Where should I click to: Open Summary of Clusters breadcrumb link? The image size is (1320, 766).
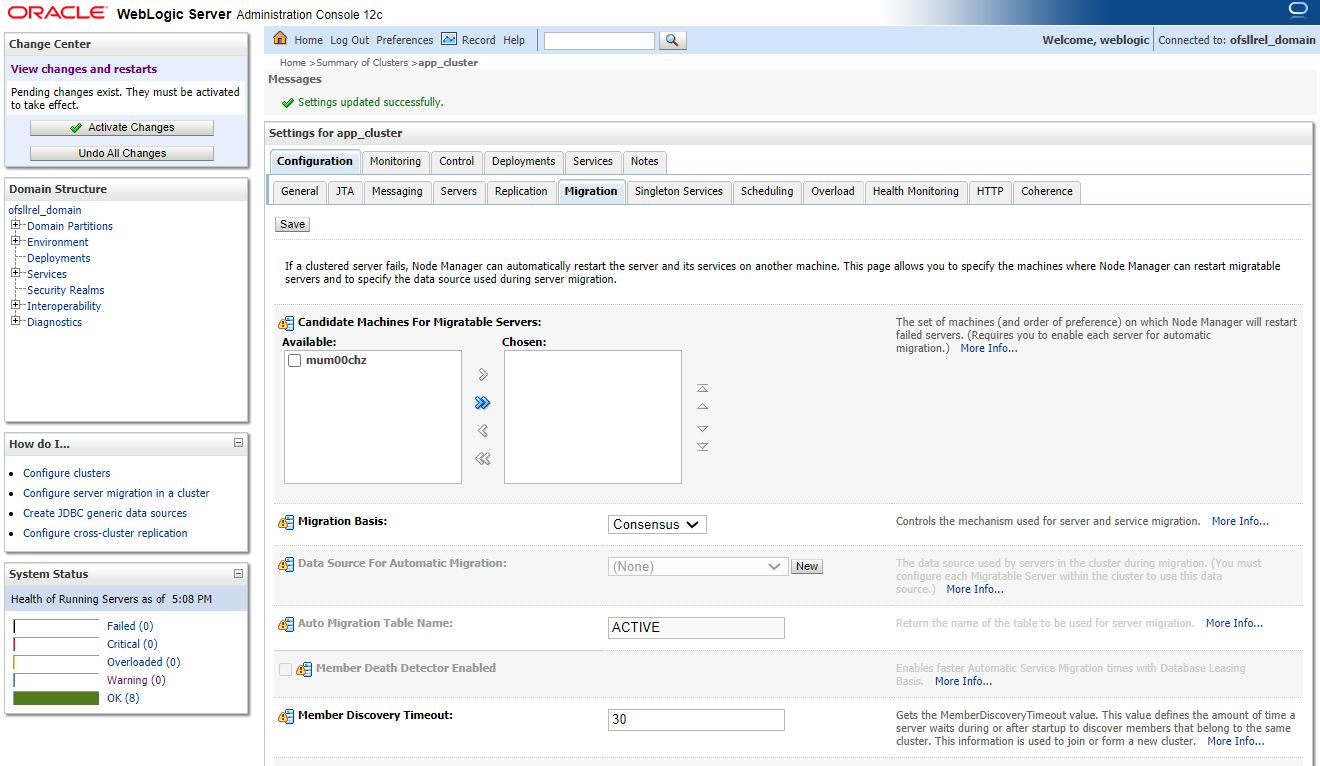pyautogui.click(x=362, y=63)
